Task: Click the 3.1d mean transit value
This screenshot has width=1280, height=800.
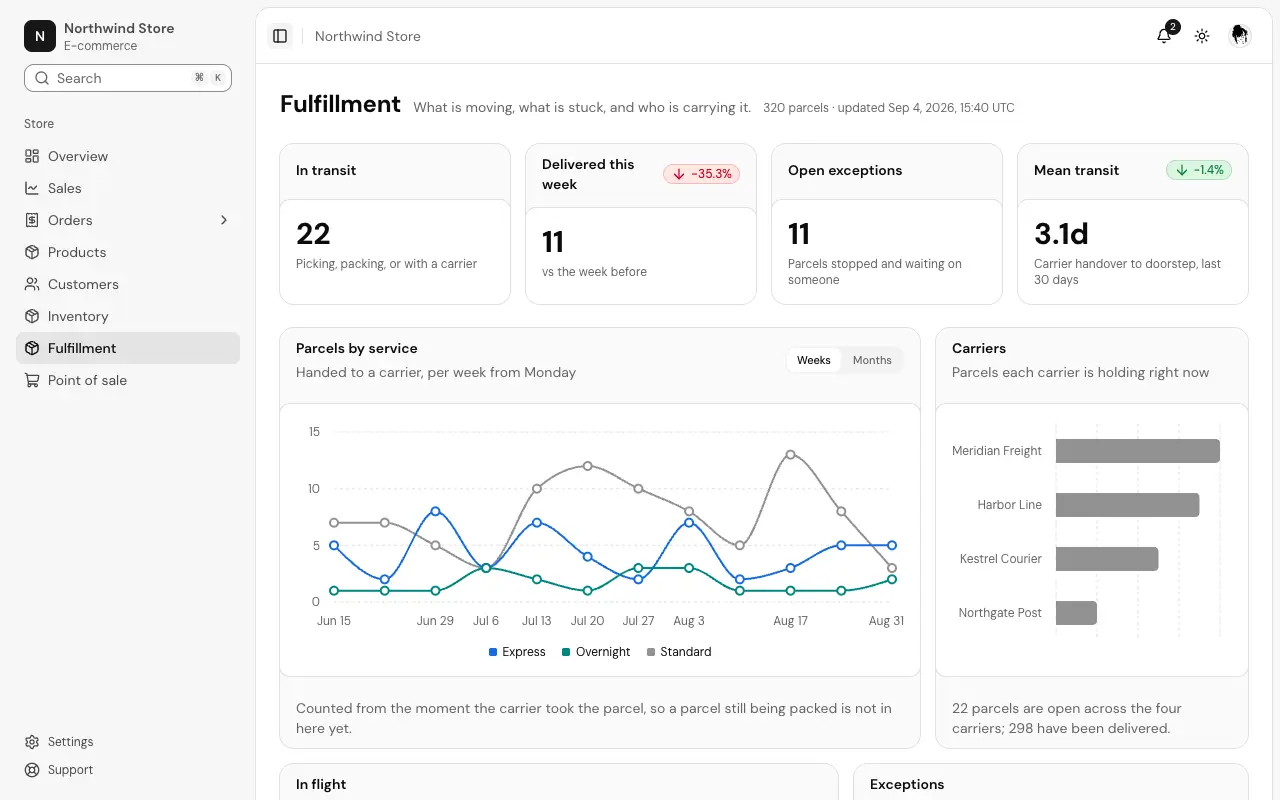Action: point(1061,234)
